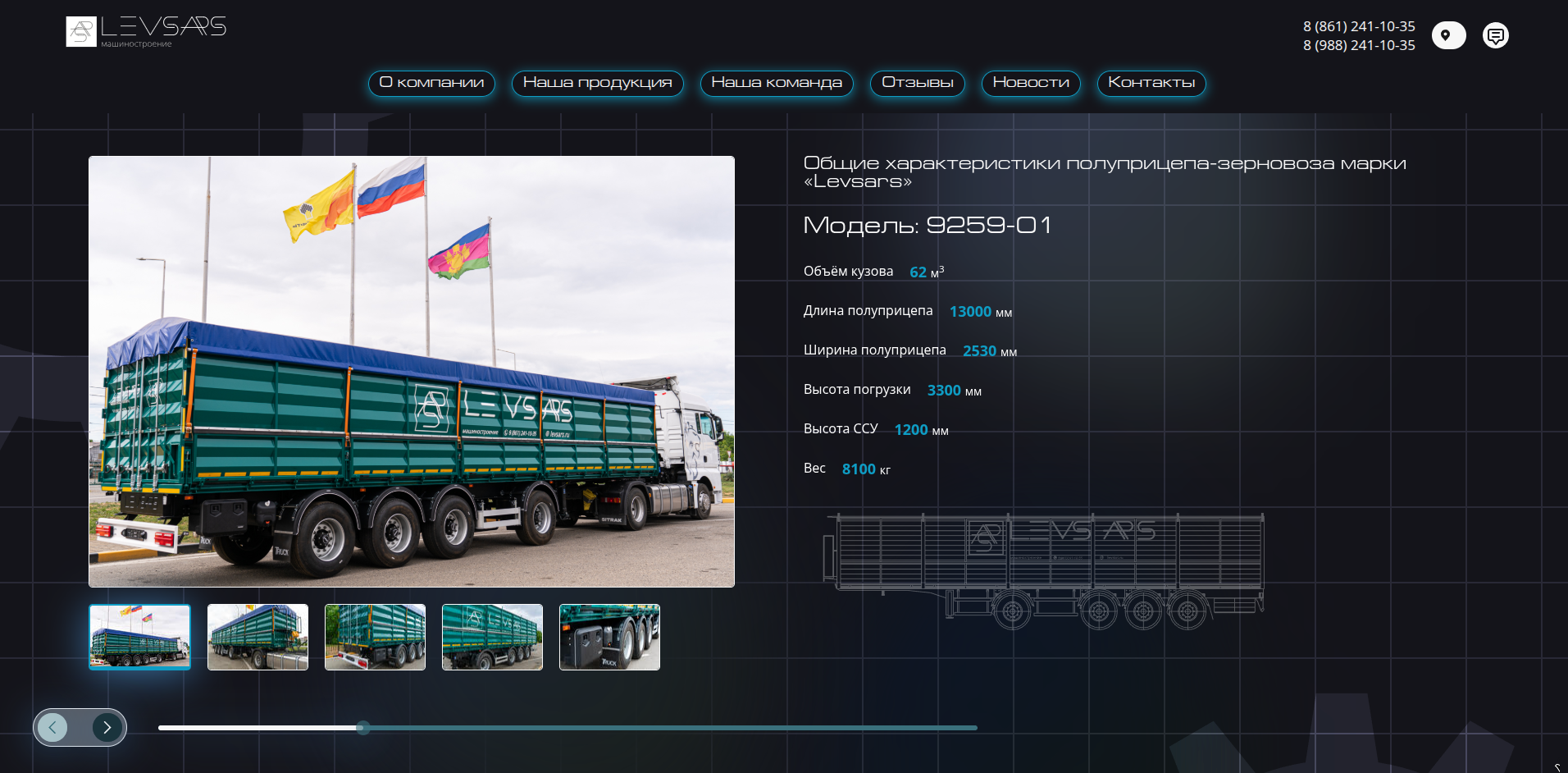1568x773 pixels.
Task: Open Наша команда menu item
Action: (x=777, y=83)
